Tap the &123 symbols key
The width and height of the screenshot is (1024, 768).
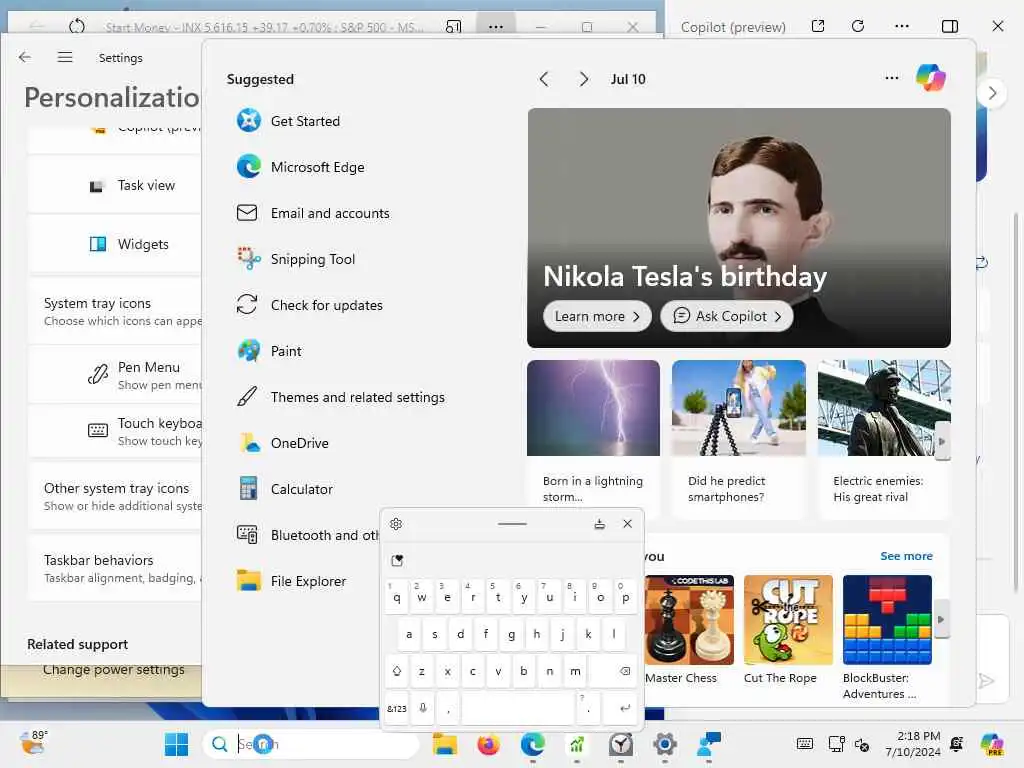tap(396, 708)
